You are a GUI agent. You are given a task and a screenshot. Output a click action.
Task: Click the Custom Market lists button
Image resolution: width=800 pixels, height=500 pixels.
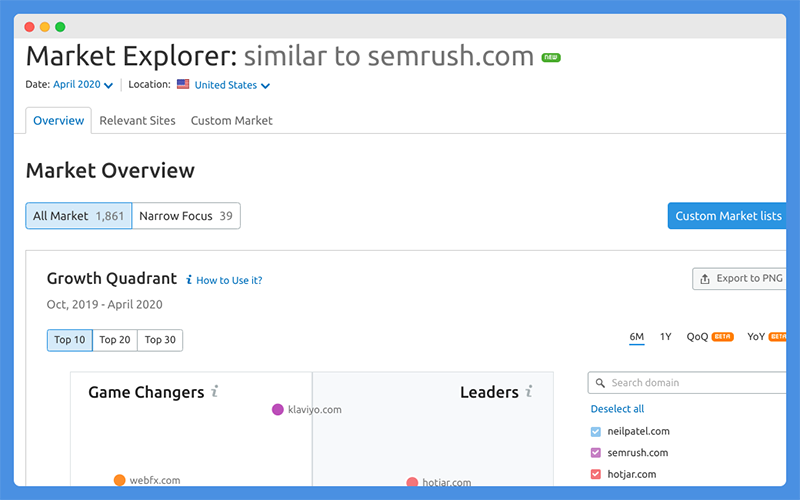click(727, 216)
